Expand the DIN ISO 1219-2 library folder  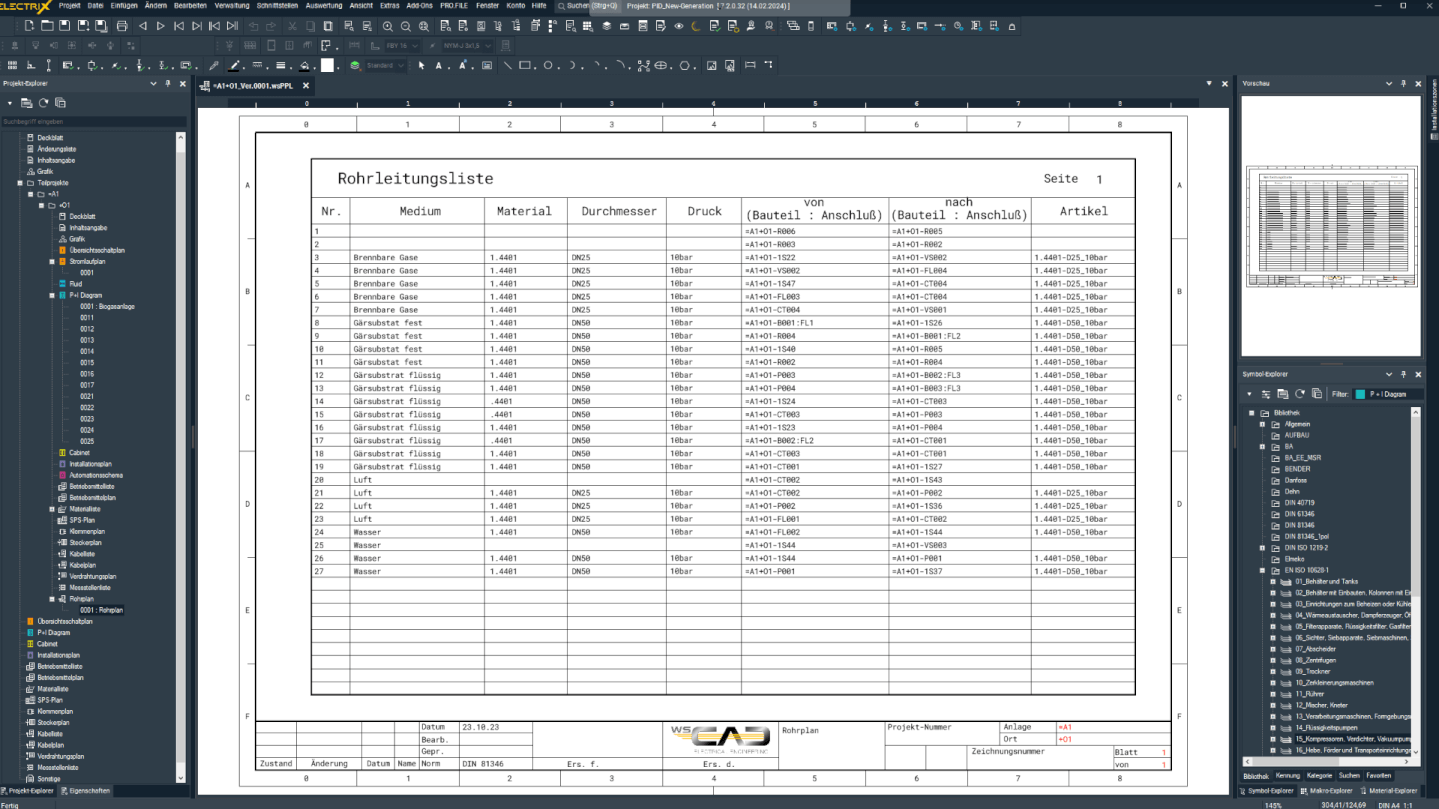(1262, 548)
